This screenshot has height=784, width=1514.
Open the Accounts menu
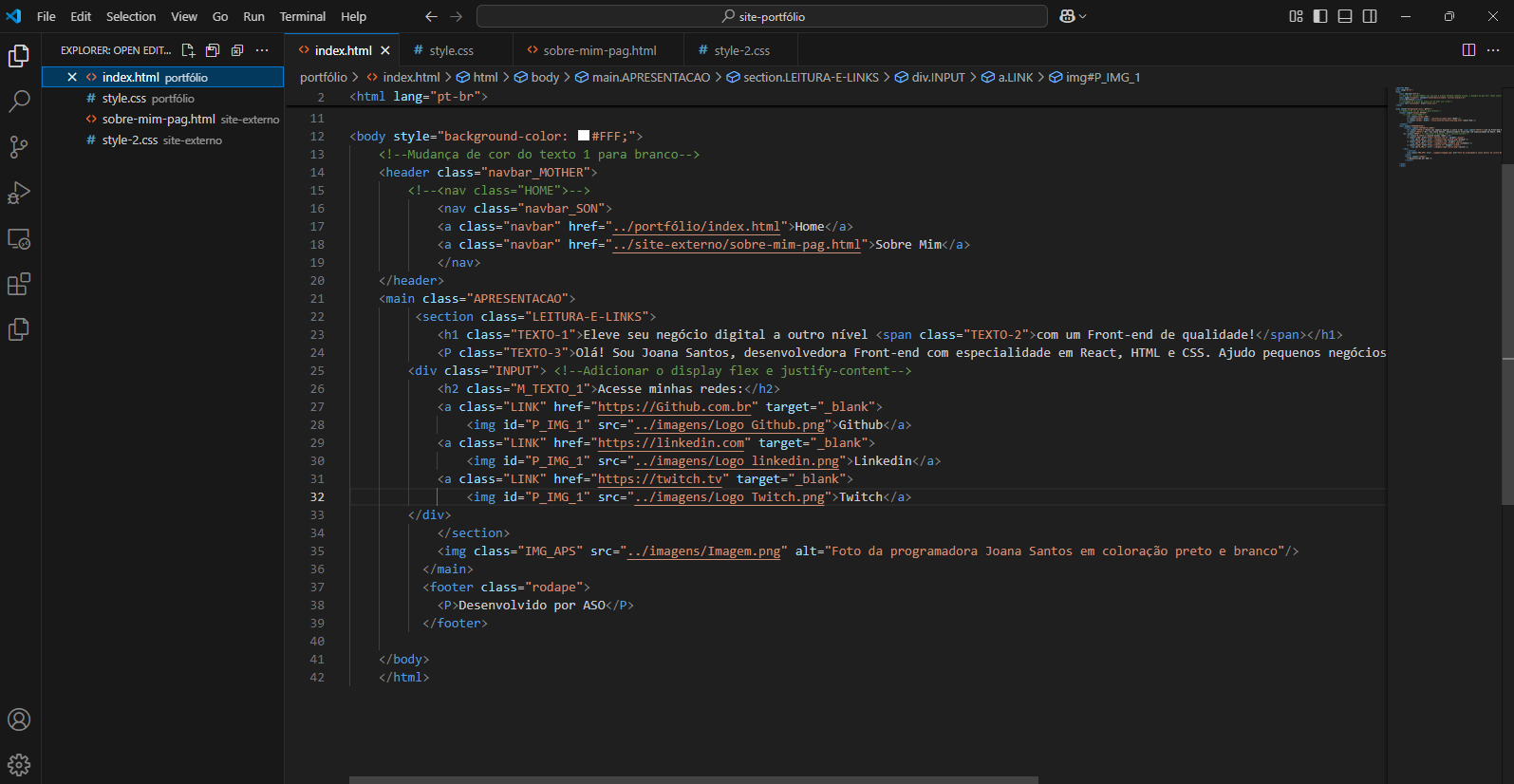click(19, 719)
